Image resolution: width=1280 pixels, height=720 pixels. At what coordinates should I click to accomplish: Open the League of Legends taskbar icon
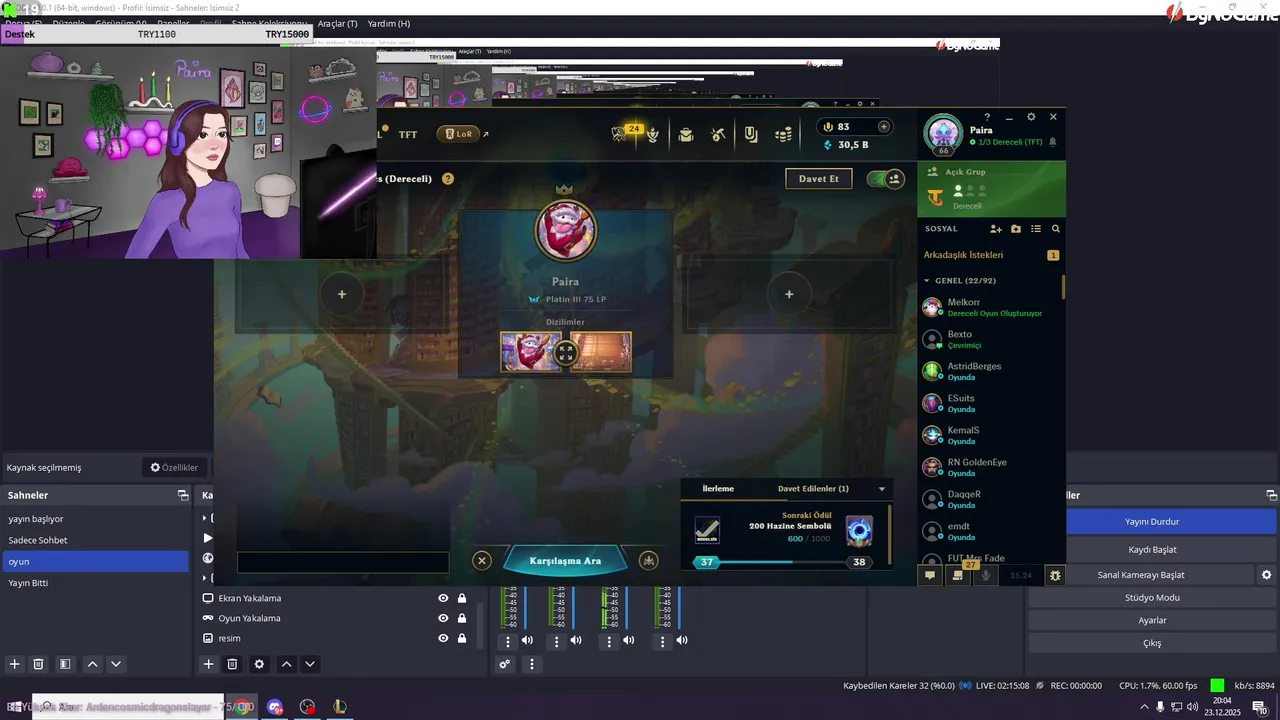click(x=340, y=706)
